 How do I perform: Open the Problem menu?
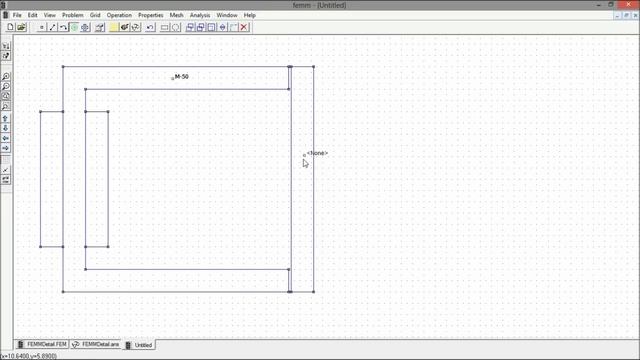(x=73, y=15)
